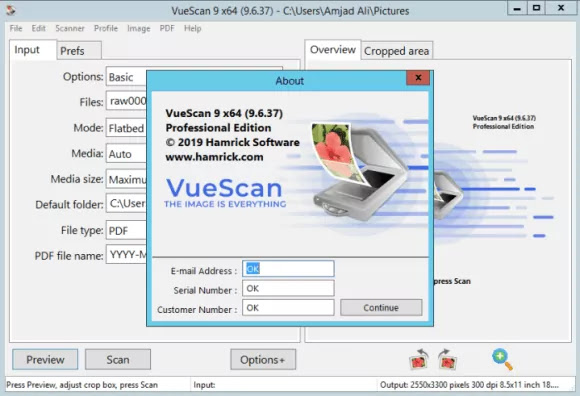Screen dimensions: 580x396
Task: Maximize the VueScan window
Action: (x=536, y=8)
